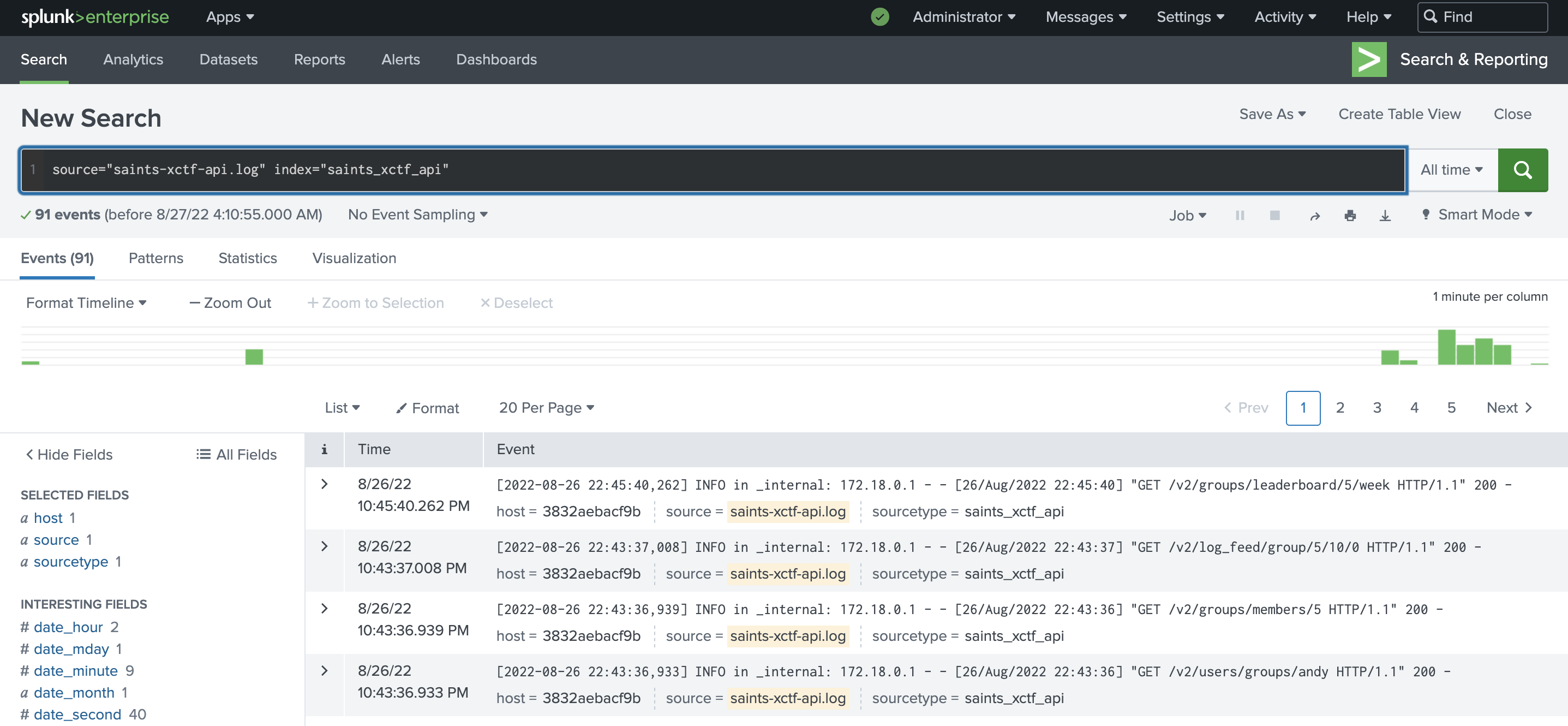Click Next page link
Image resolution: width=1568 pixels, height=726 pixels.
(x=1509, y=407)
